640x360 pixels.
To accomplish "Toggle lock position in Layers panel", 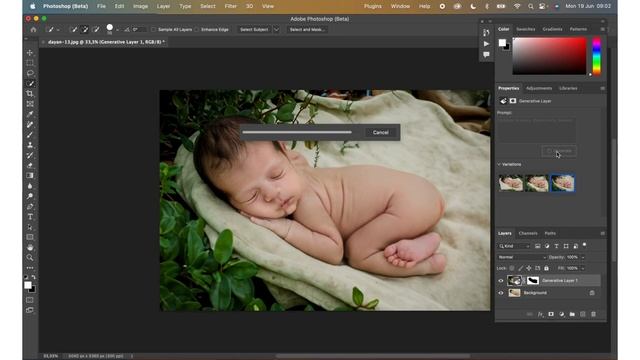I will pos(529,268).
